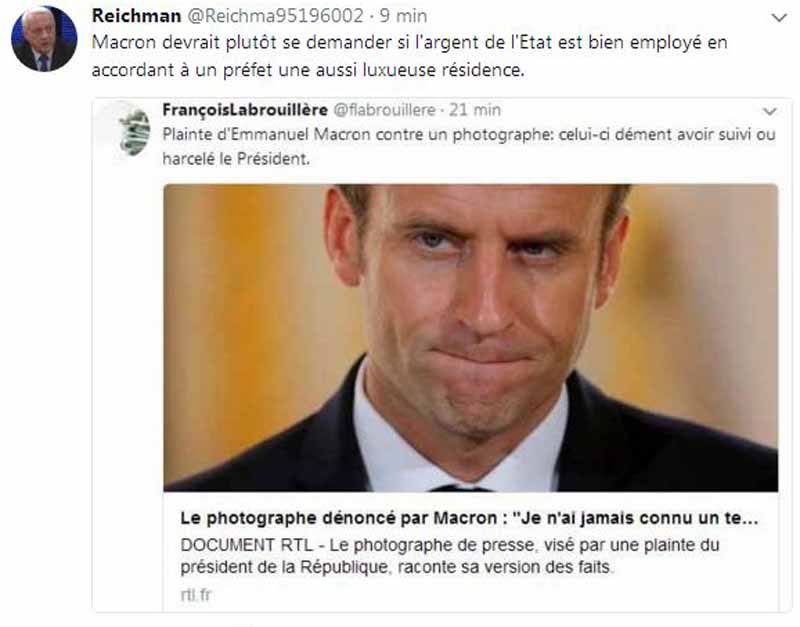Open the @flabrouillere handle
This screenshot has width=800, height=627.
point(385,110)
